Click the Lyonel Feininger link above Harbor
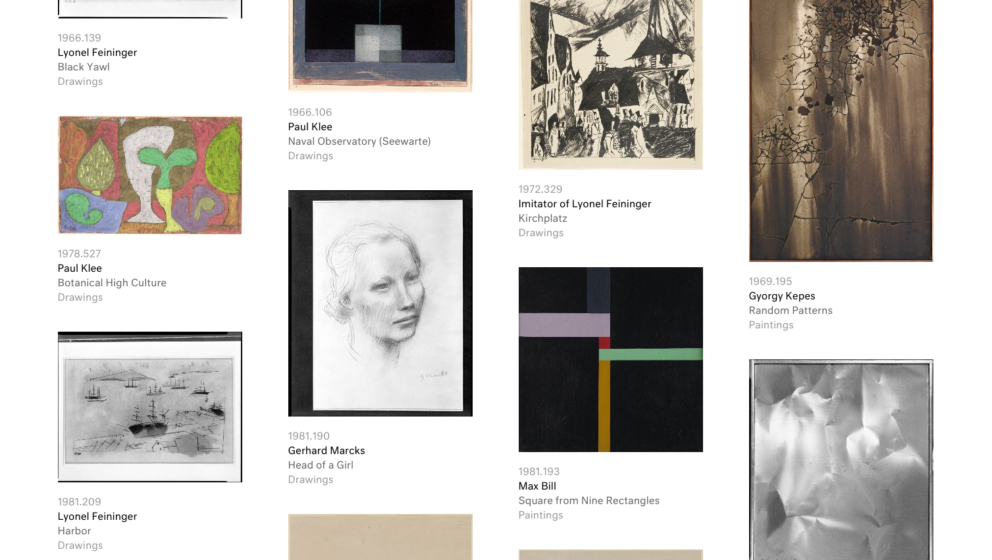The height and width of the screenshot is (560, 992). tap(97, 516)
